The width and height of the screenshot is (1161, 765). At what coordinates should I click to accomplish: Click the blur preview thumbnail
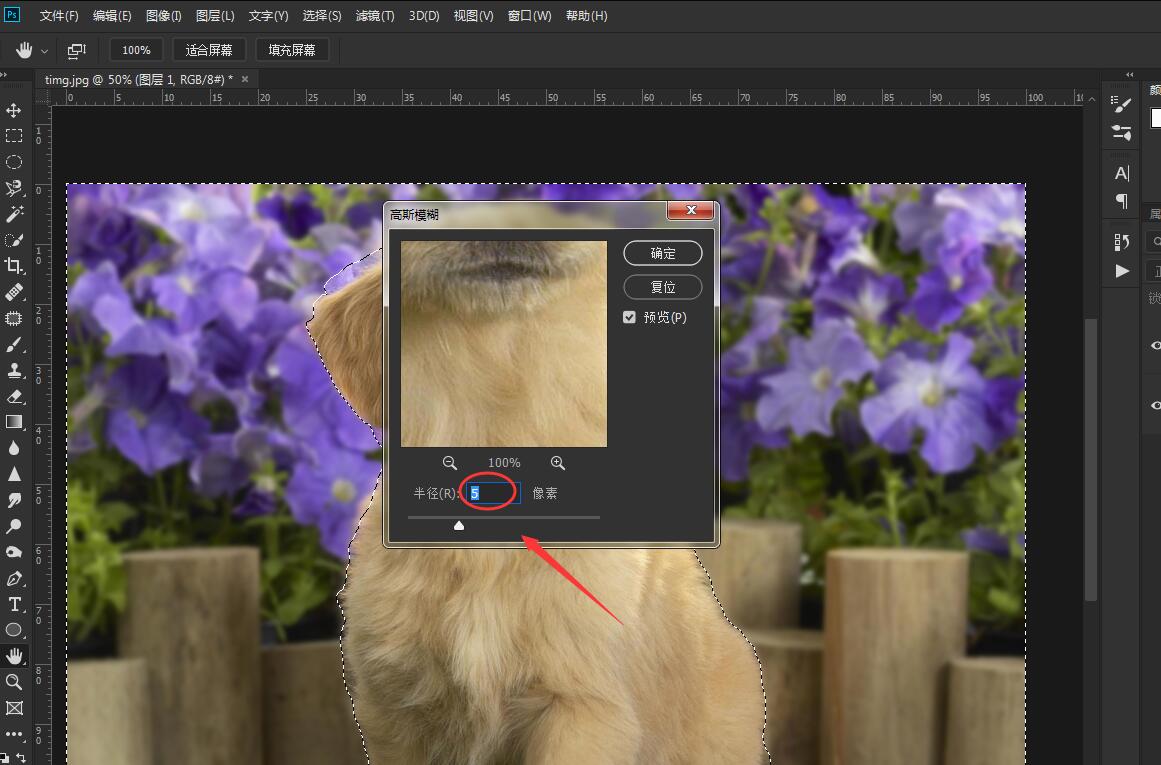tap(503, 344)
